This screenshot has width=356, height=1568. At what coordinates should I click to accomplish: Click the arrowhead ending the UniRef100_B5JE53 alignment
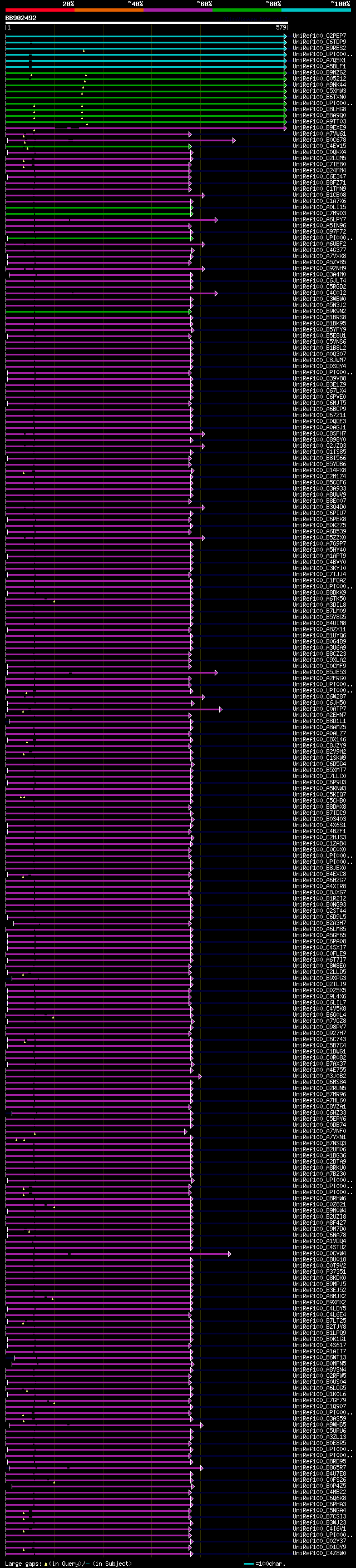216,672
